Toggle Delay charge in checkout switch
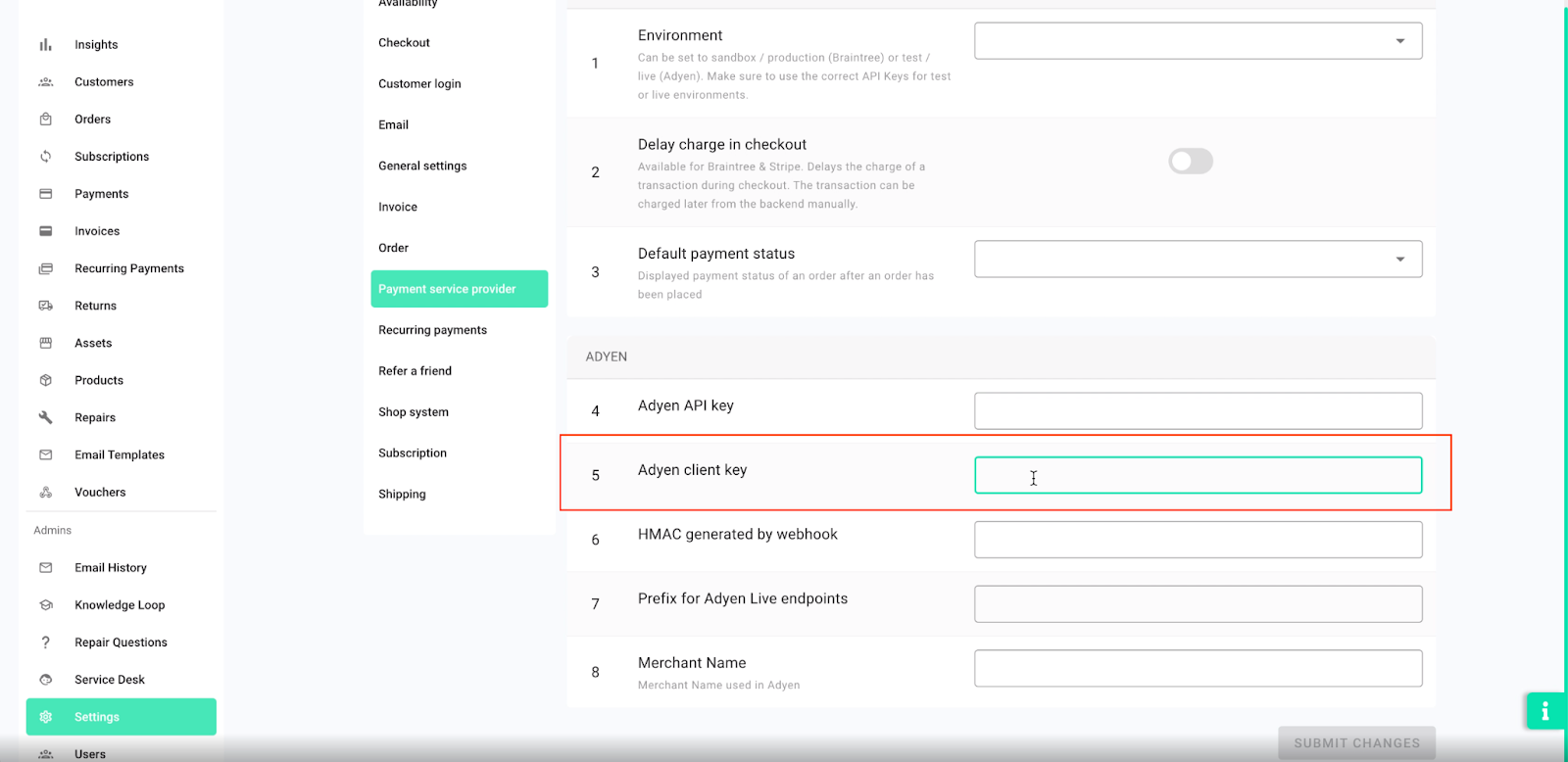Image resolution: width=1568 pixels, height=762 pixels. tap(1191, 162)
